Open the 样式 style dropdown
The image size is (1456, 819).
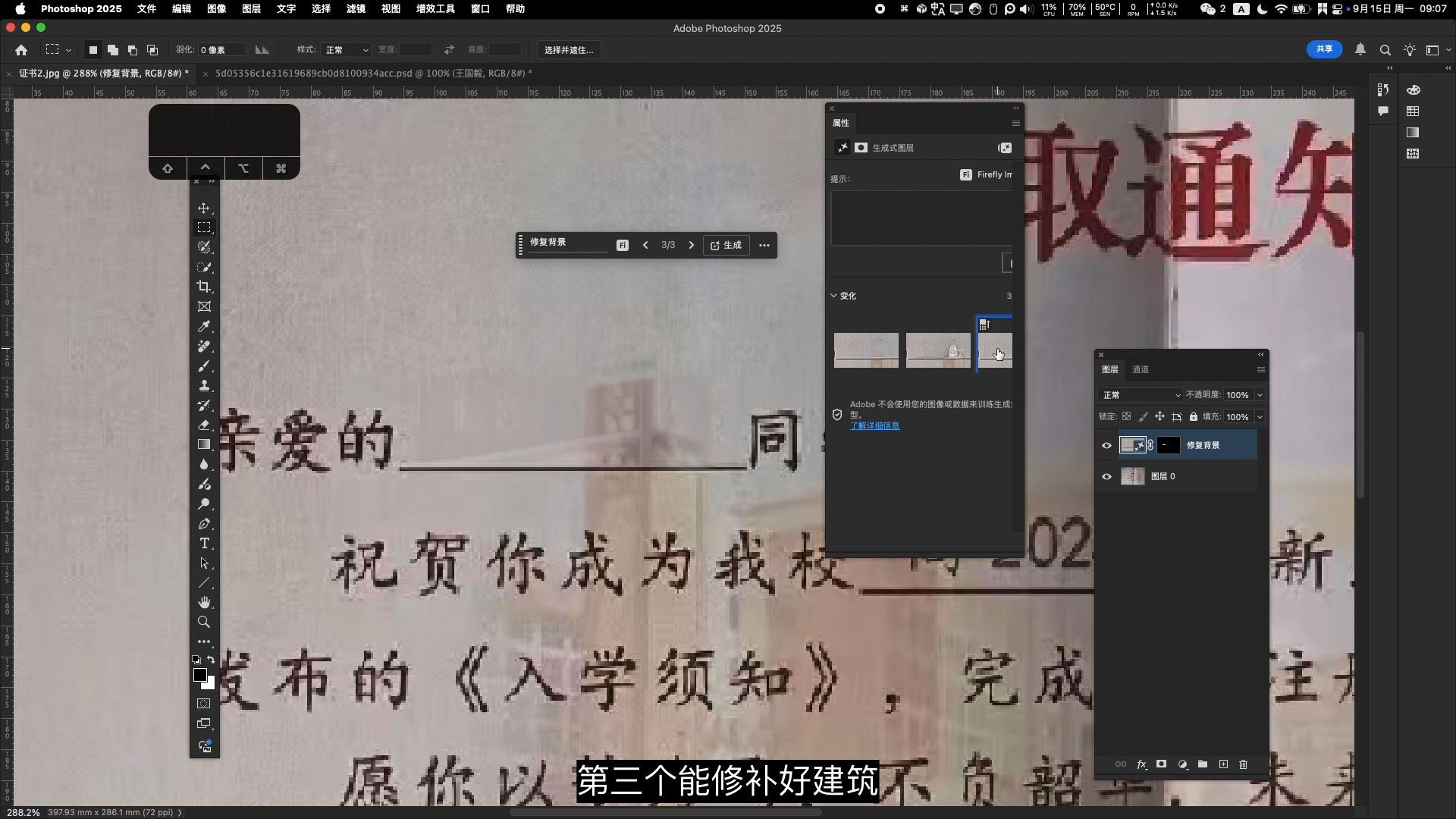[346, 50]
